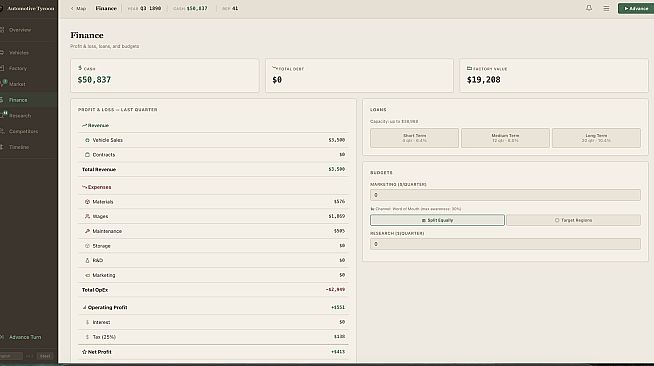The width and height of the screenshot is (654, 366).
Task: Open the notifications bell icon
Action: (x=589, y=8)
